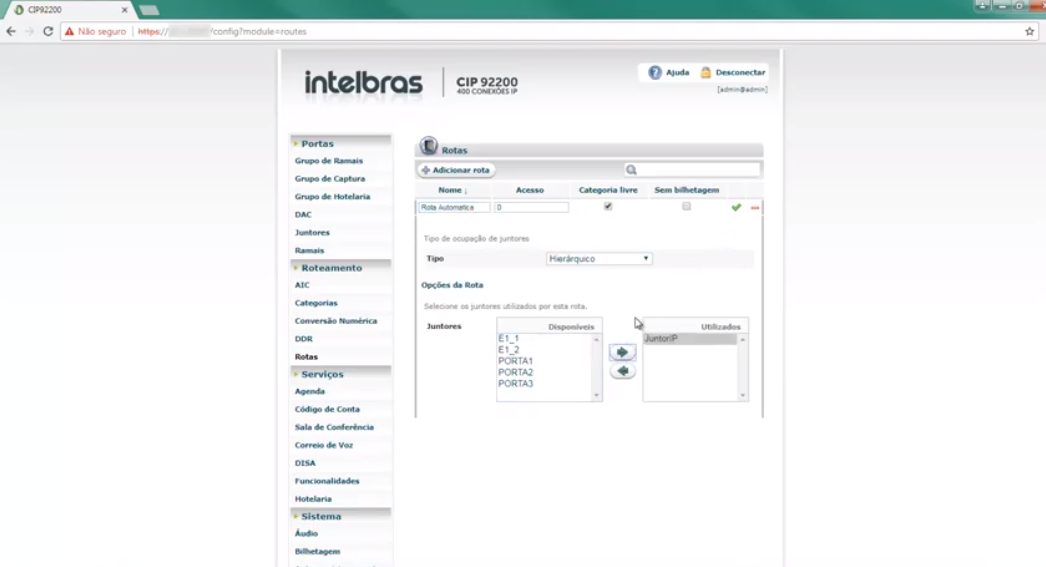Click the green checkmark to save route
The image size is (1046, 567).
coord(736,207)
